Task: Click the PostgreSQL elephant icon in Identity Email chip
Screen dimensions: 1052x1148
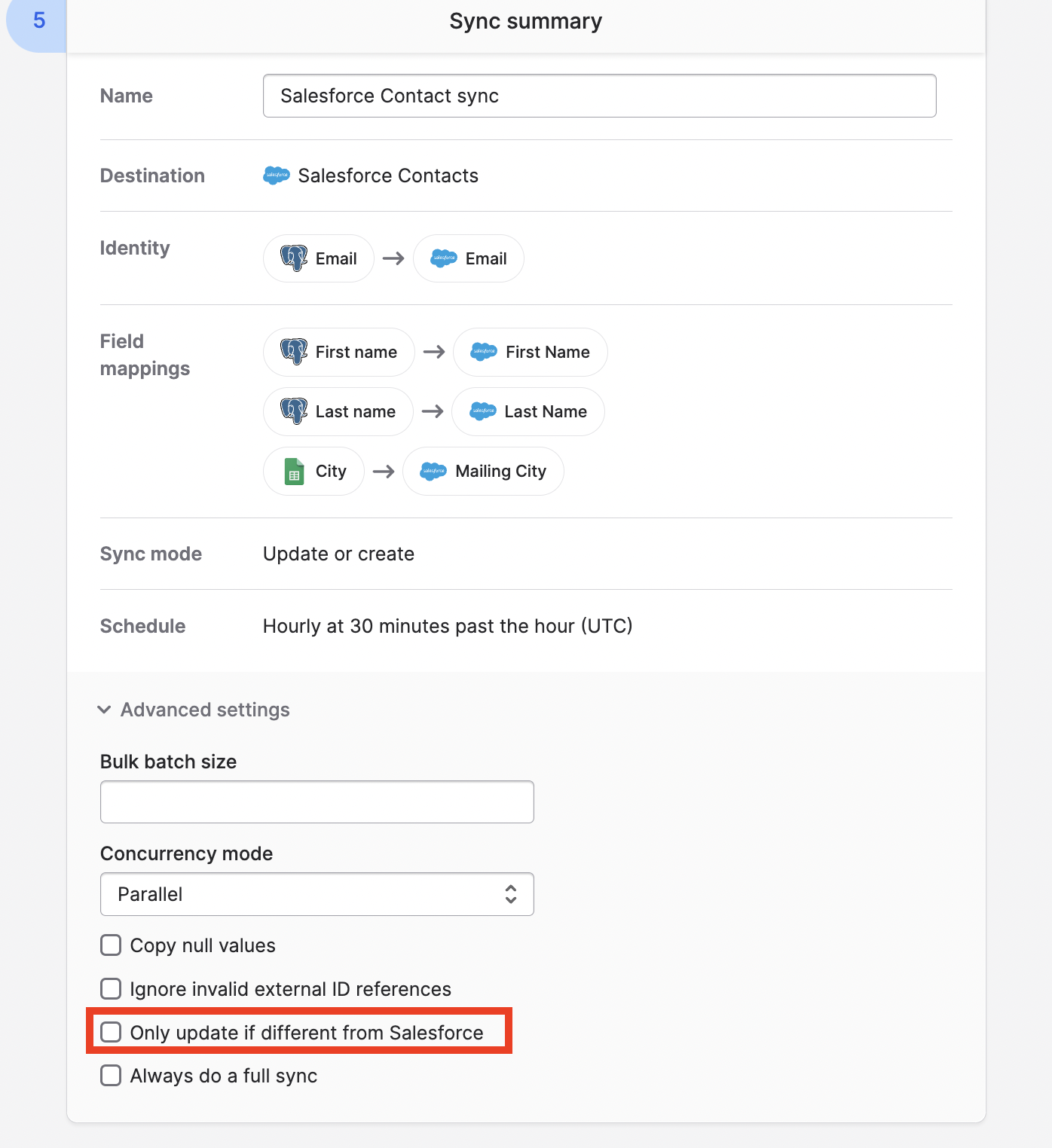Action: [294, 258]
